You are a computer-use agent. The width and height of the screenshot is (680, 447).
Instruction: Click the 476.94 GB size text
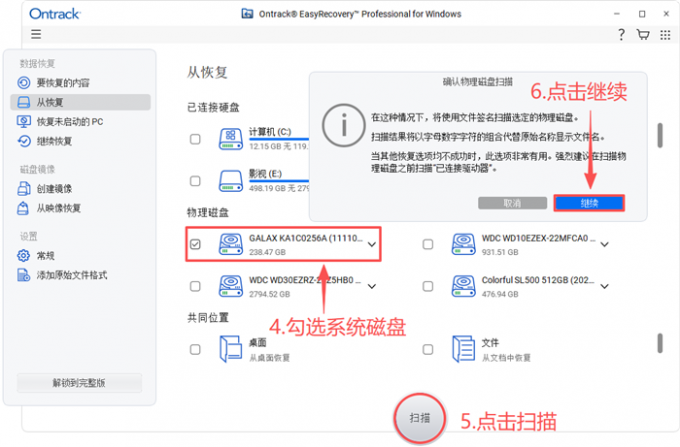pos(500,294)
